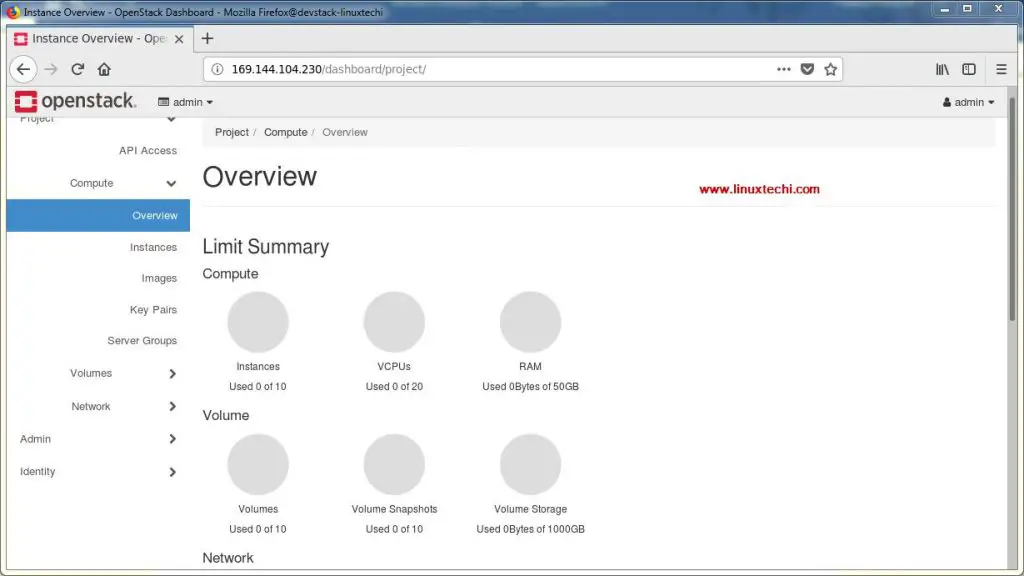This screenshot has height=576, width=1024.
Task: Click the RAM usage pie chart
Action: coord(530,322)
